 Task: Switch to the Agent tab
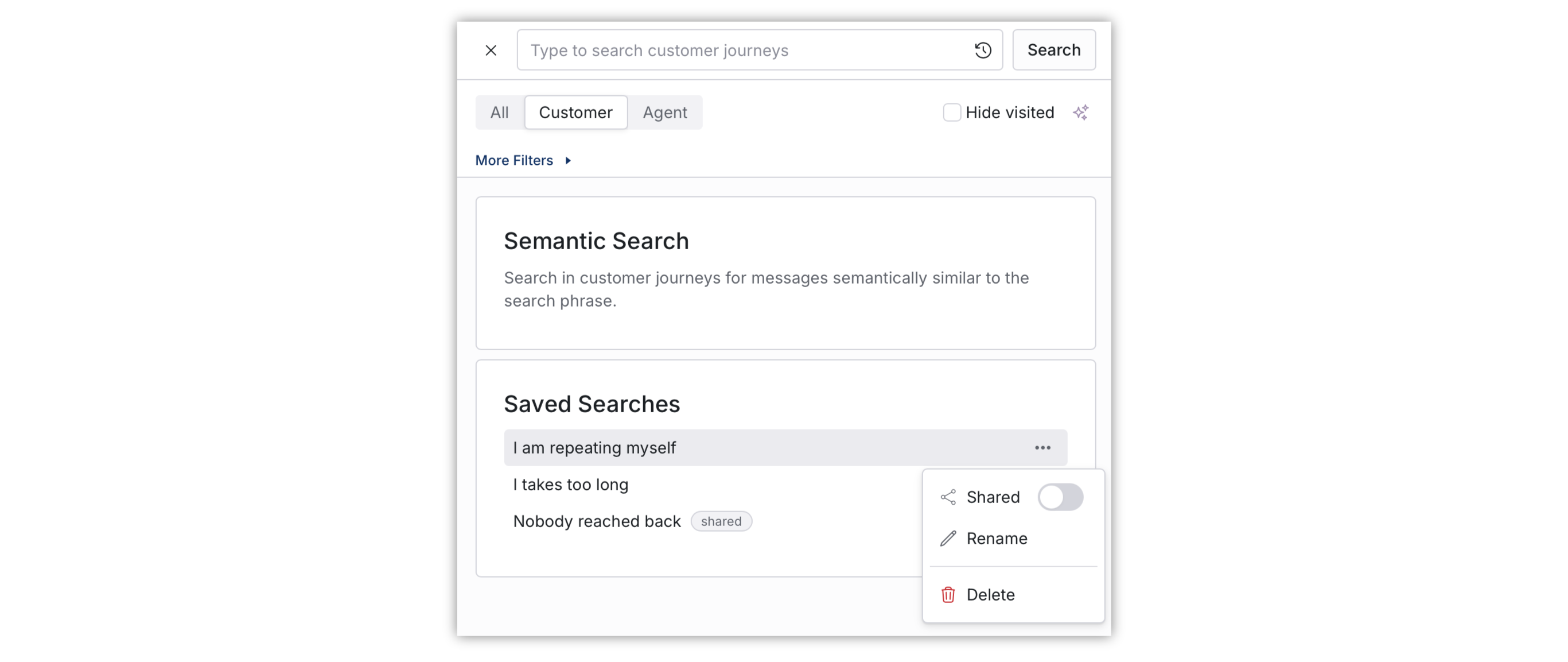[x=665, y=112]
